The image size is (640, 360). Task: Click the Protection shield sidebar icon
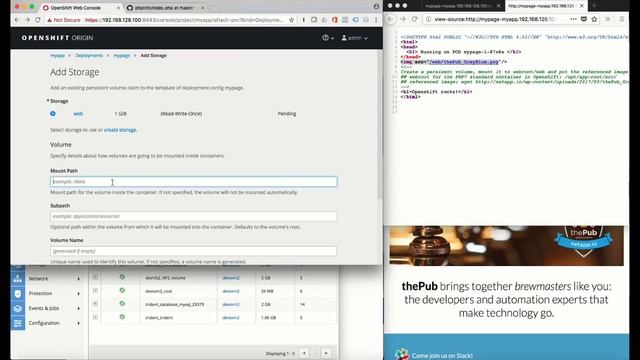[x=18, y=293]
